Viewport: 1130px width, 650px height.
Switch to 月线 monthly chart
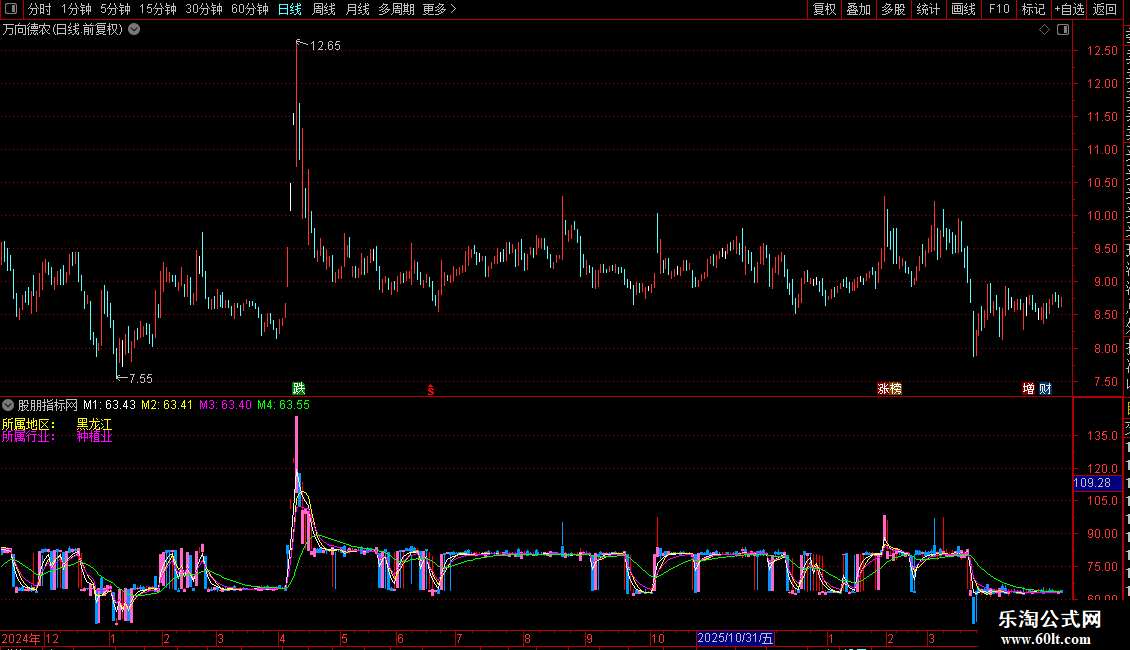coord(357,9)
